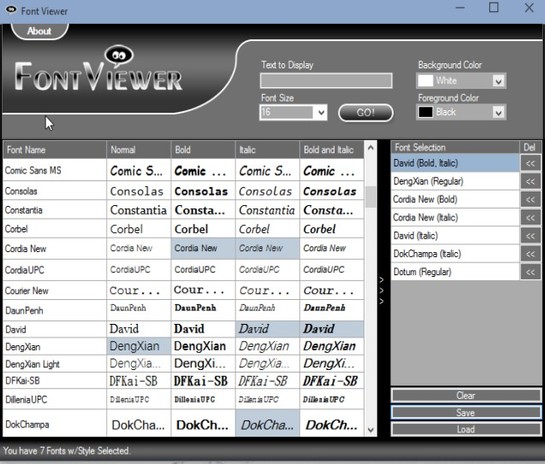Select Consolas Bold sample cell
545x464 pixels.
point(203,191)
